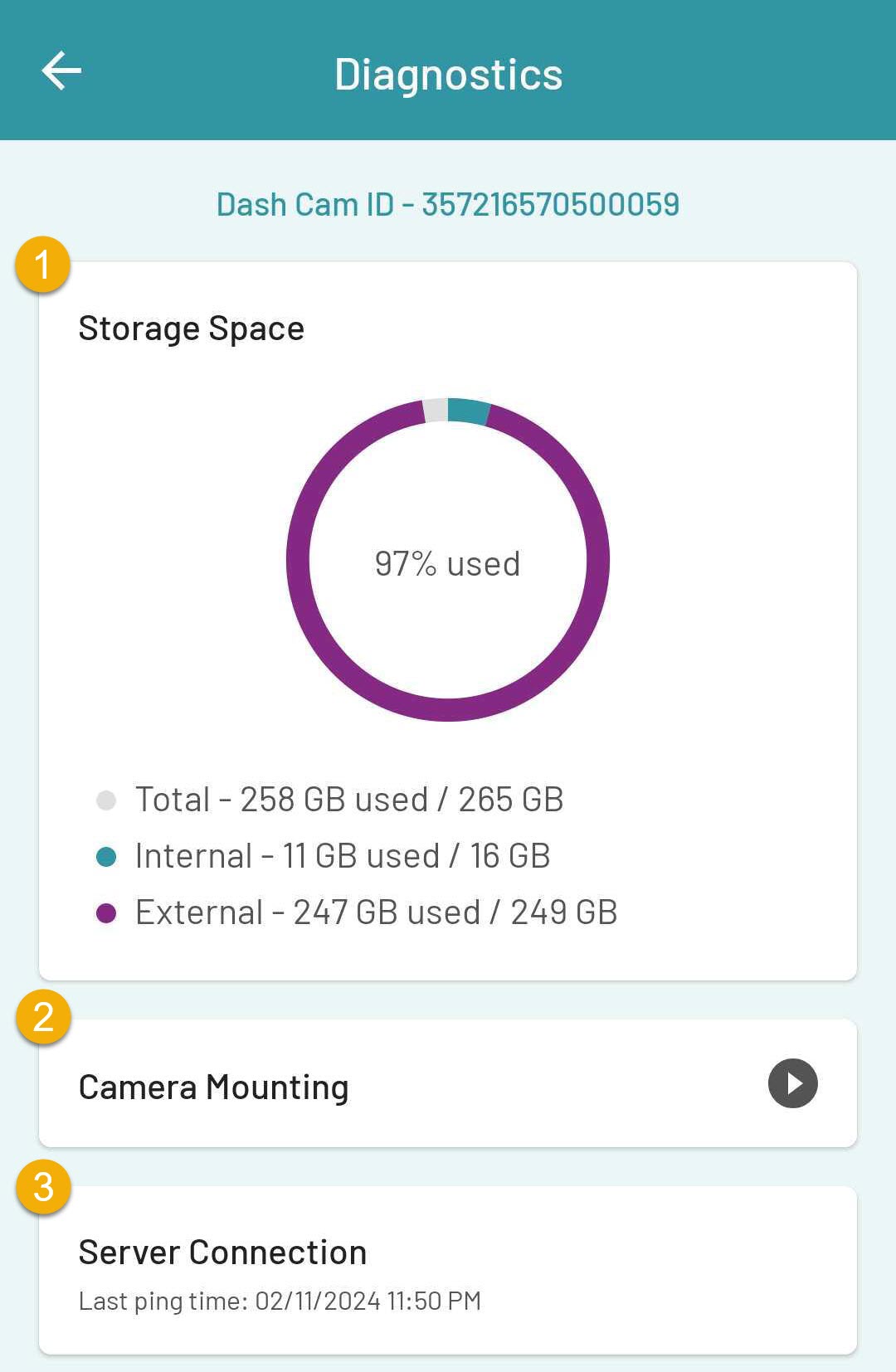Select the gray Total legend dot
This screenshot has width=896, height=1372.
click(106, 800)
